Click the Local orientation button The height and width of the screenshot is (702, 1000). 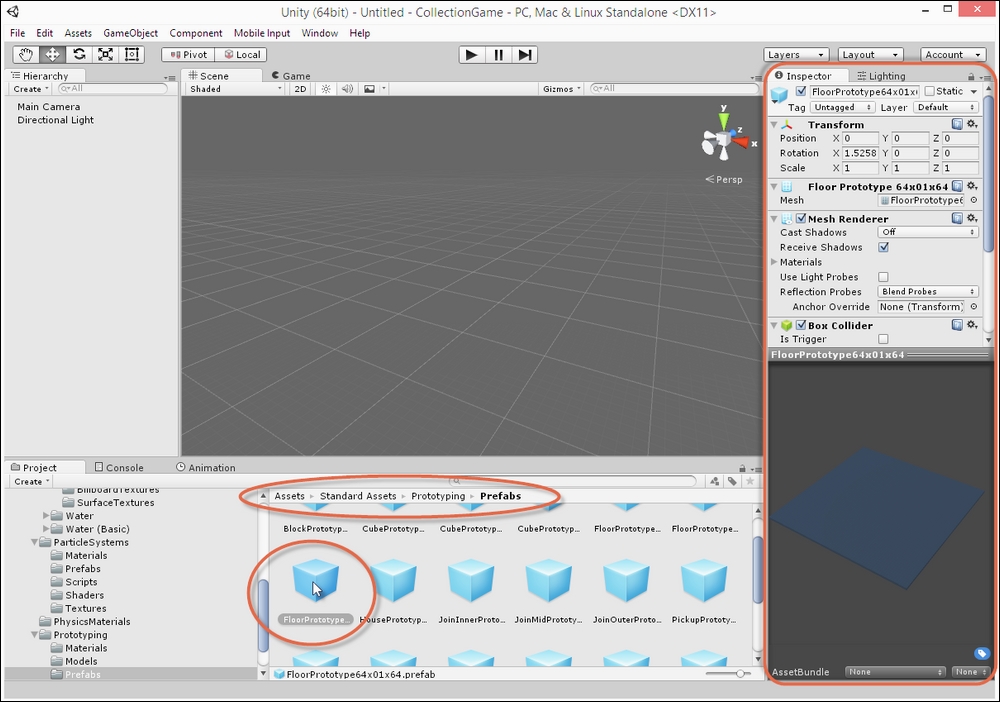pyautogui.click(x=241, y=55)
